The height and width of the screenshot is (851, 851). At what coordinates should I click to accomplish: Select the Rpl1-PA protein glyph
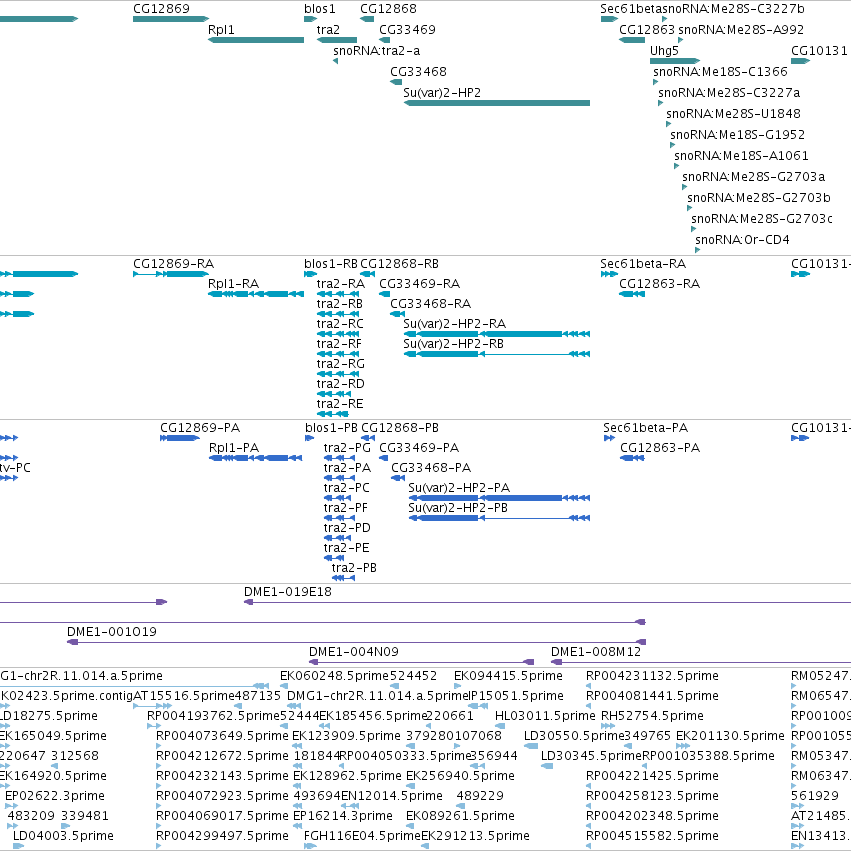256,458
